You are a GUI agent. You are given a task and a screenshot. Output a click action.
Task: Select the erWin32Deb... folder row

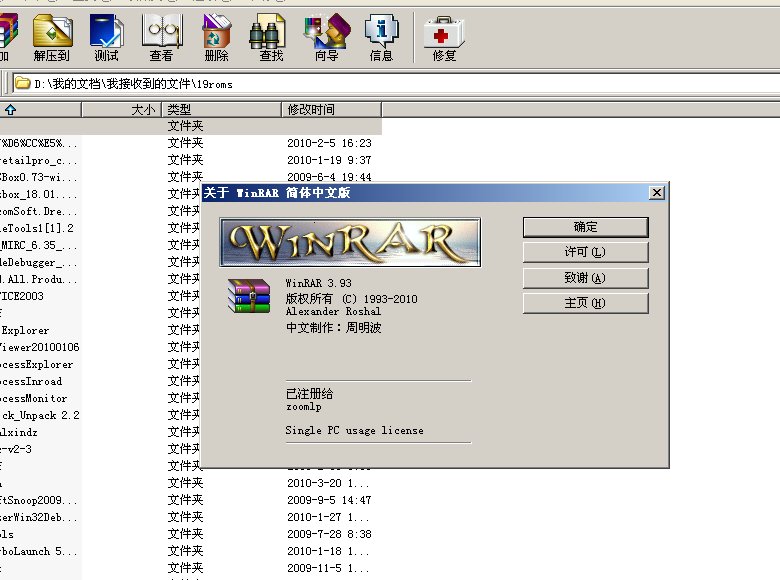point(191,517)
